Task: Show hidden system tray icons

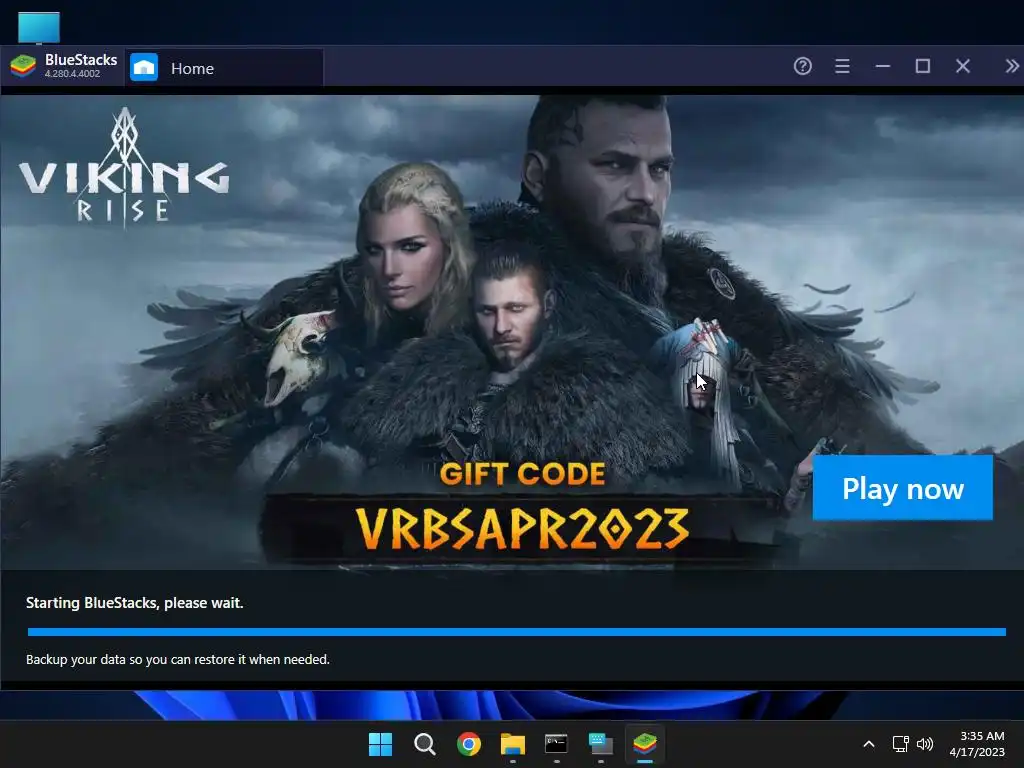Action: coord(869,744)
